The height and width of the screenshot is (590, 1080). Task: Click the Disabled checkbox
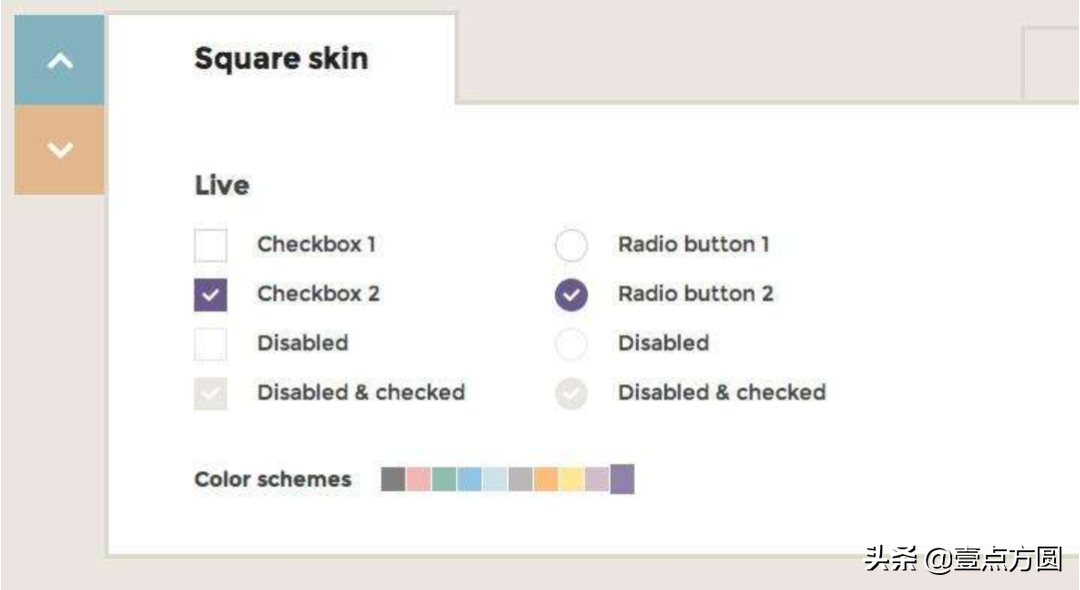pos(210,344)
